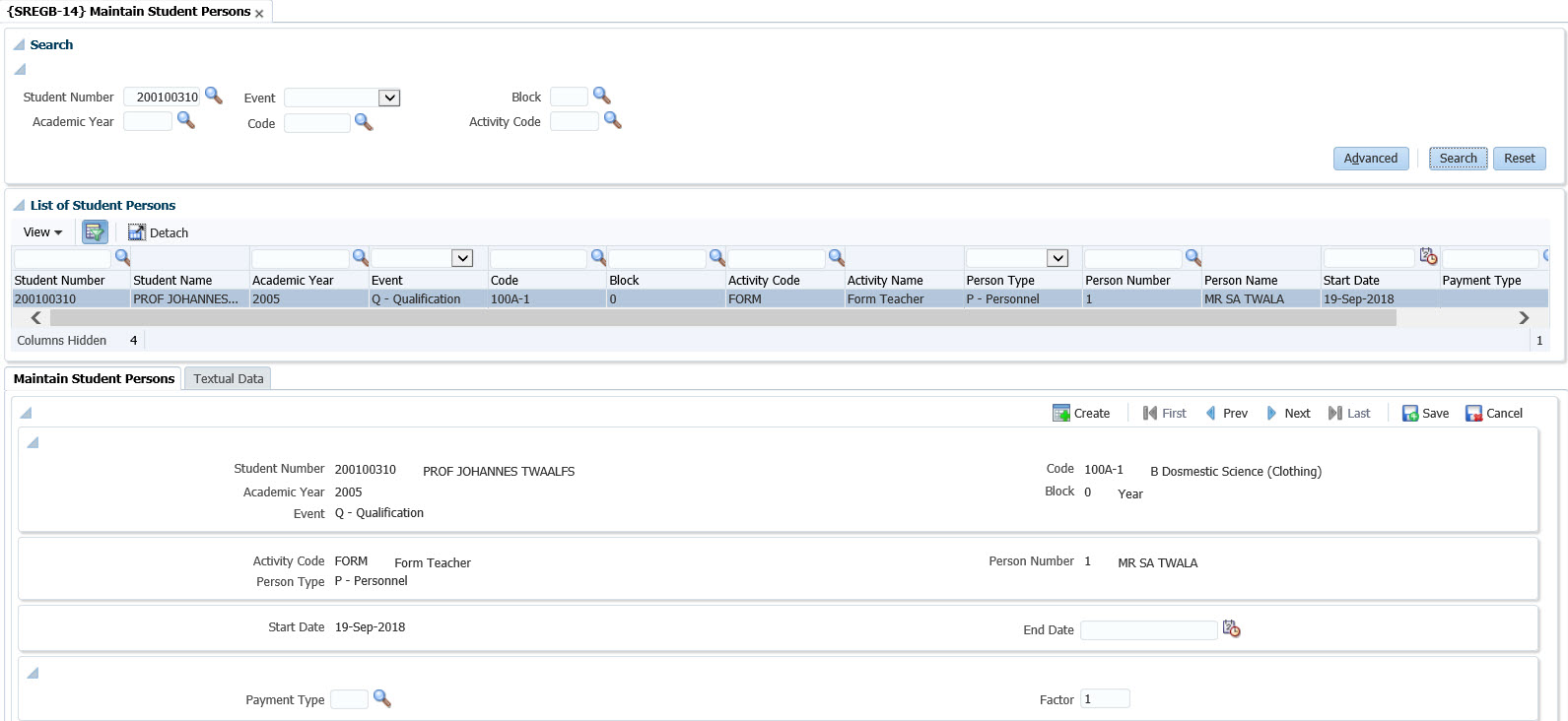Open the Start Date filter calendar icon

click(1428, 256)
